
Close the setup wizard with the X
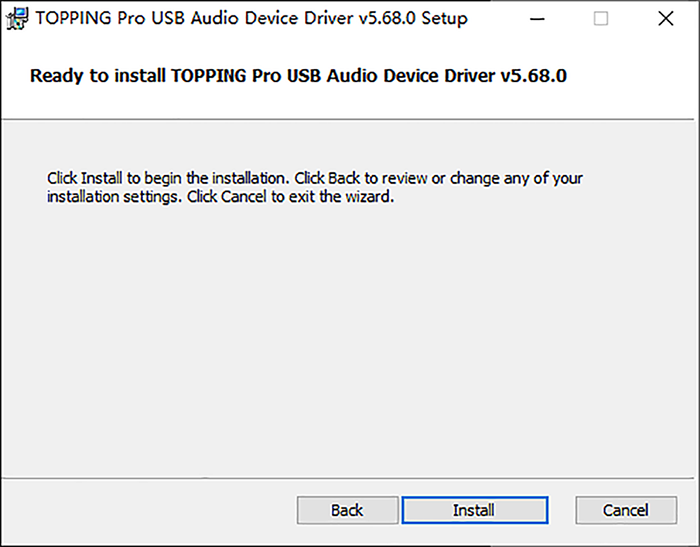click(x=666, y=18)
